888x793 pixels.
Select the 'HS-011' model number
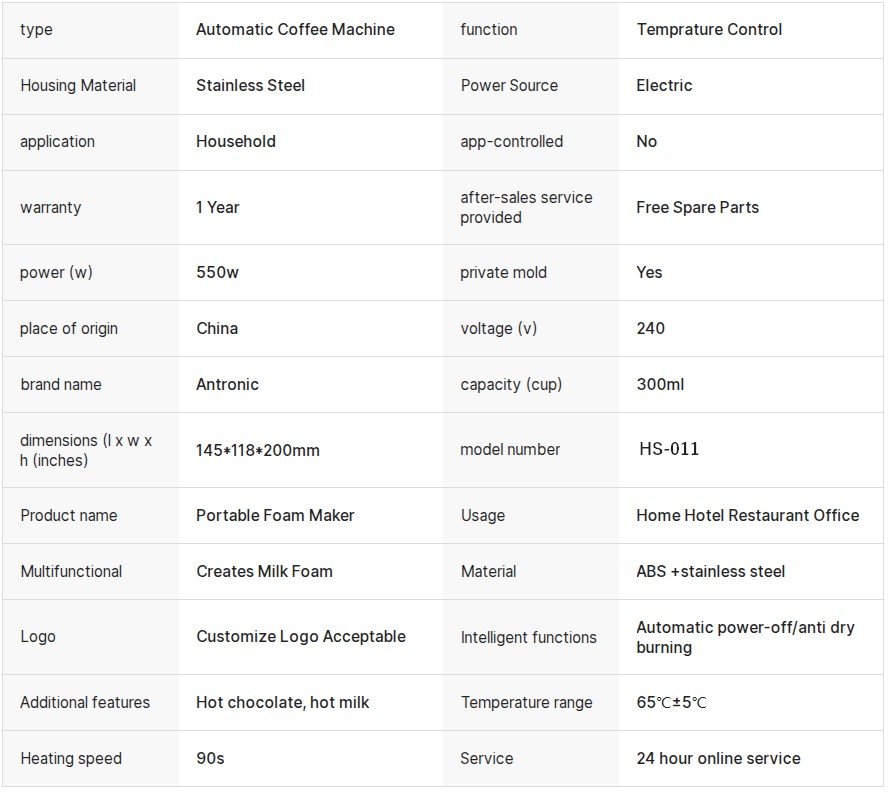(x=669, y=450)
